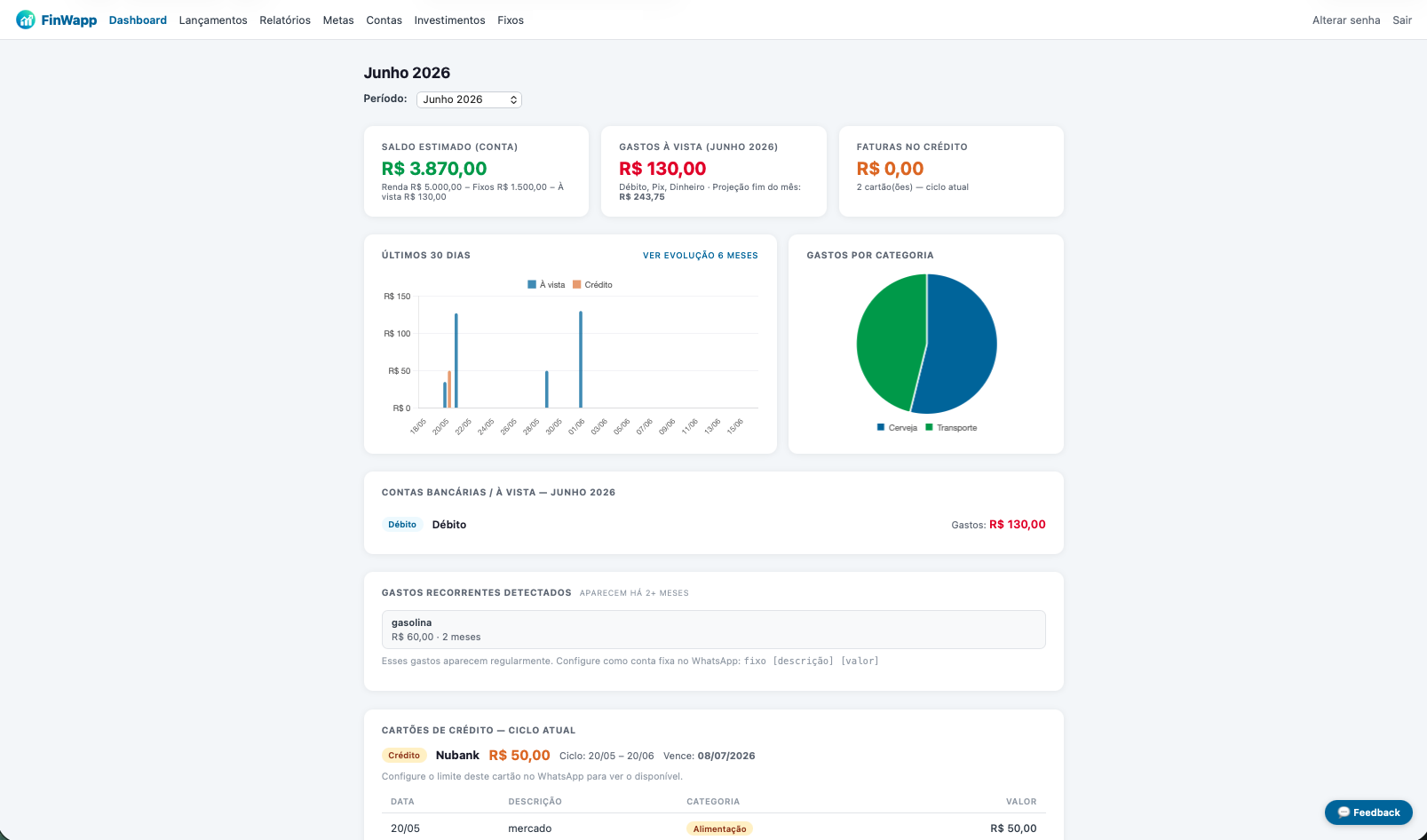Screen dimensions: 1427x840
Task: Click Sair to log out
Action: pos(1402,20)
